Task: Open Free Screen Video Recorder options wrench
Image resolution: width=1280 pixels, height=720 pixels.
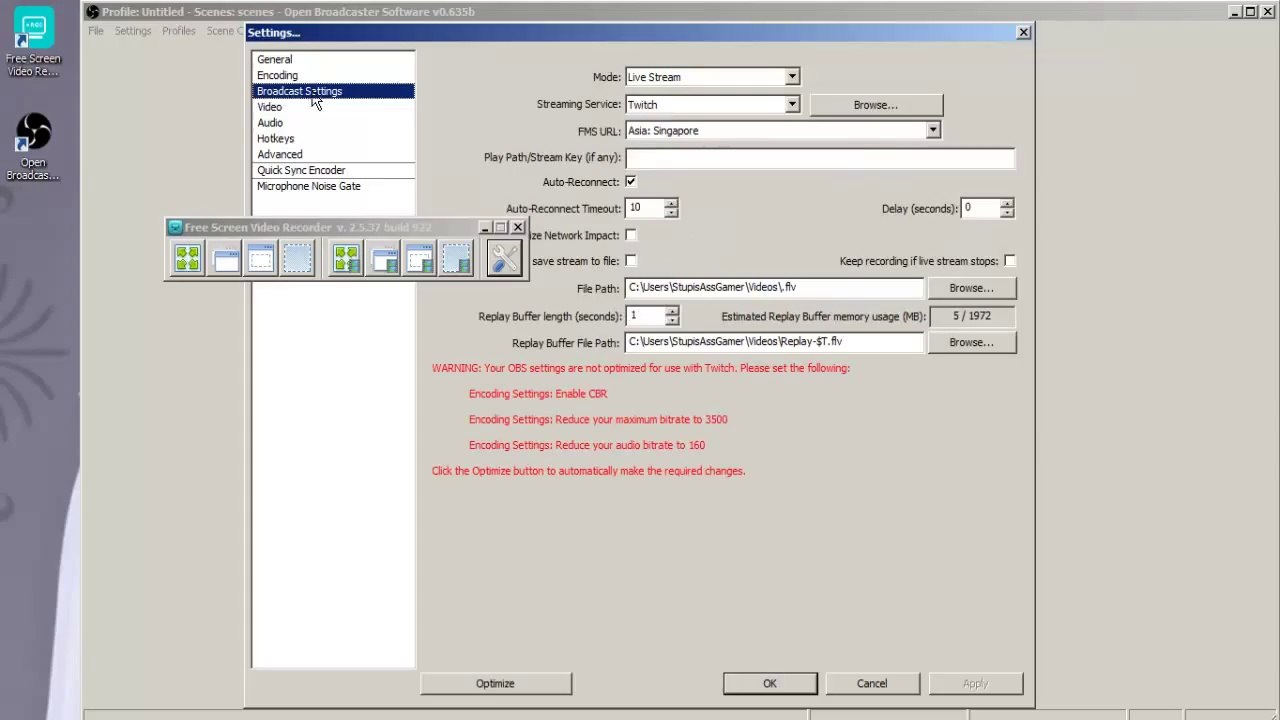Action: pos(504,259)
